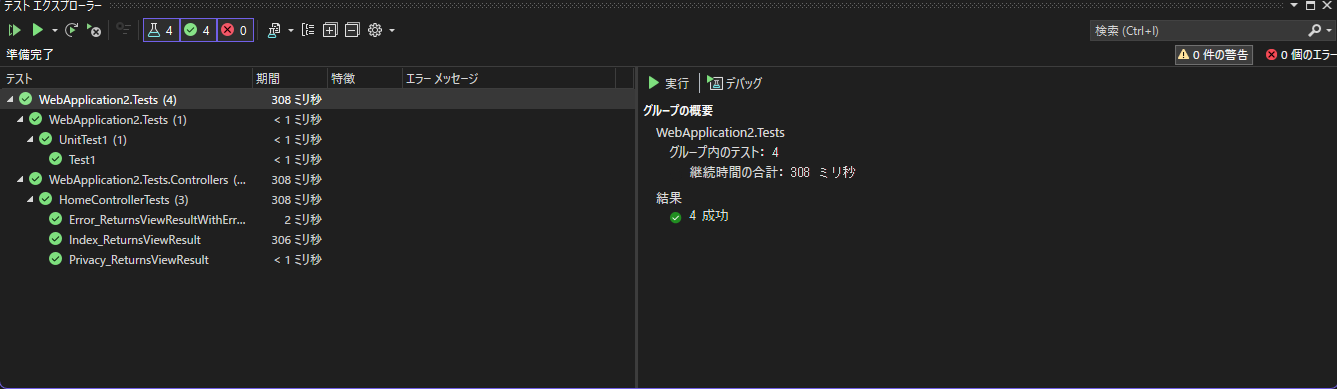Viewport: 1337px width, 389px height.
Task: Select the WebApplication2.Tests (4) root row
Action: [x=318, y=99]
